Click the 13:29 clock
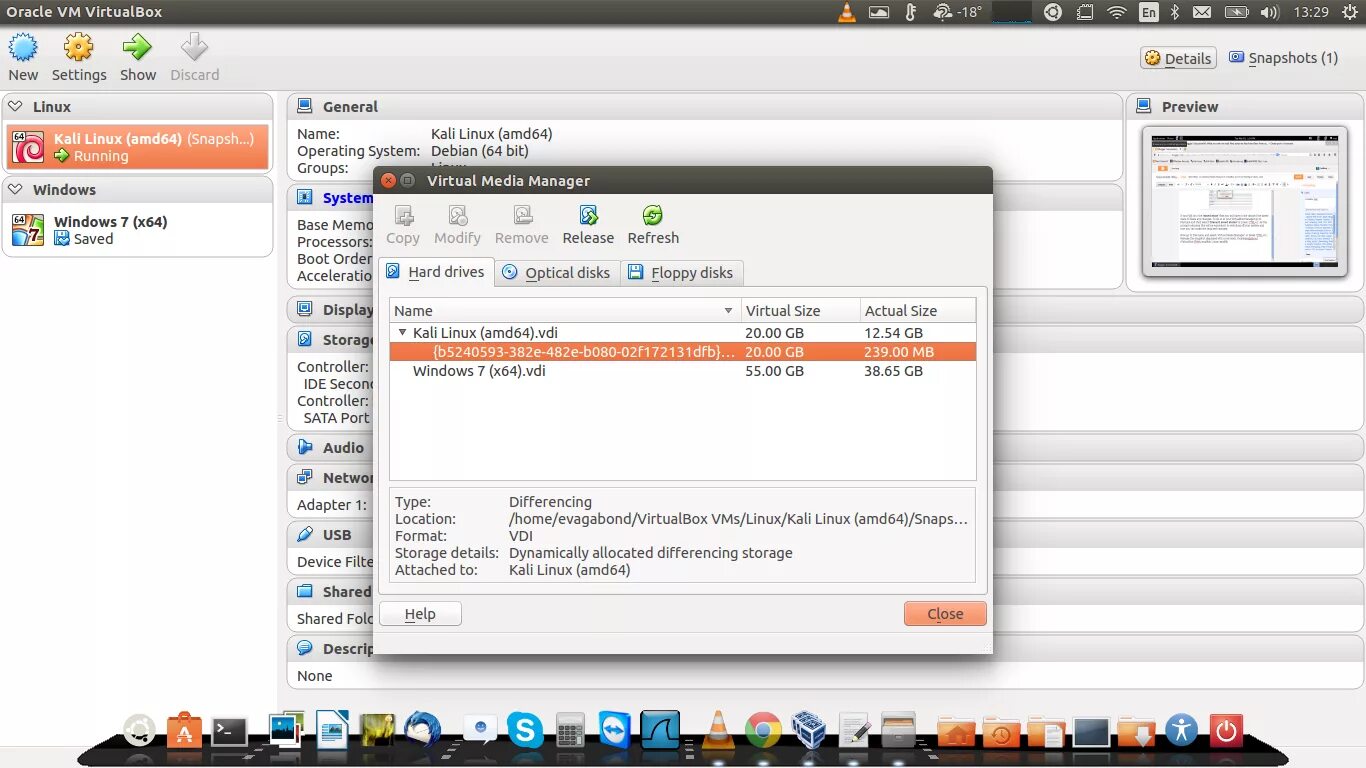This screenshot has height=768, width=1366. (x=1311, y=12)
